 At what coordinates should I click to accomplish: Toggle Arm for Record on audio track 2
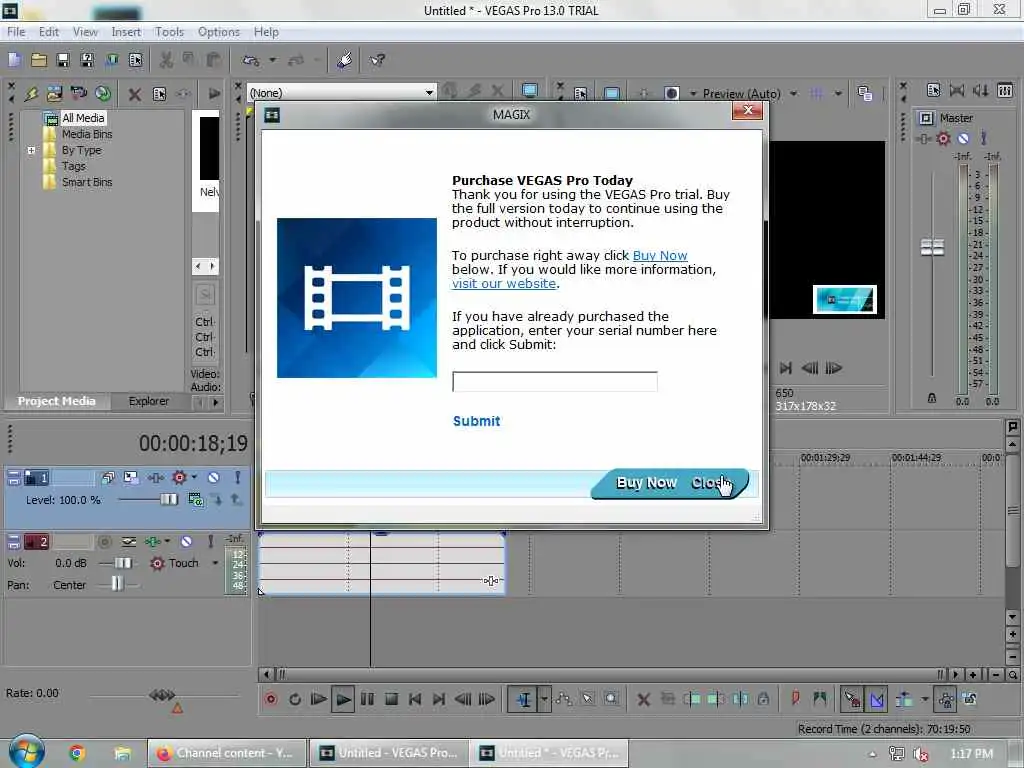[x=104, y=541]
